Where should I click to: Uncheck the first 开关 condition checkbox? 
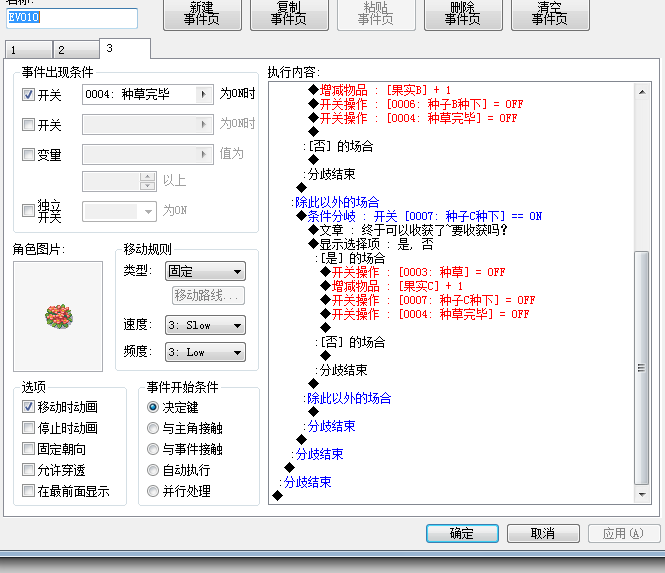(x=28, y=94)
